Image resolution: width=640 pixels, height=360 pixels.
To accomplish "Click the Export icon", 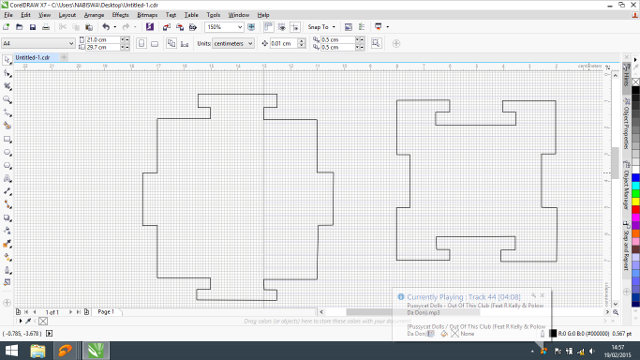I will pos(180,27).
